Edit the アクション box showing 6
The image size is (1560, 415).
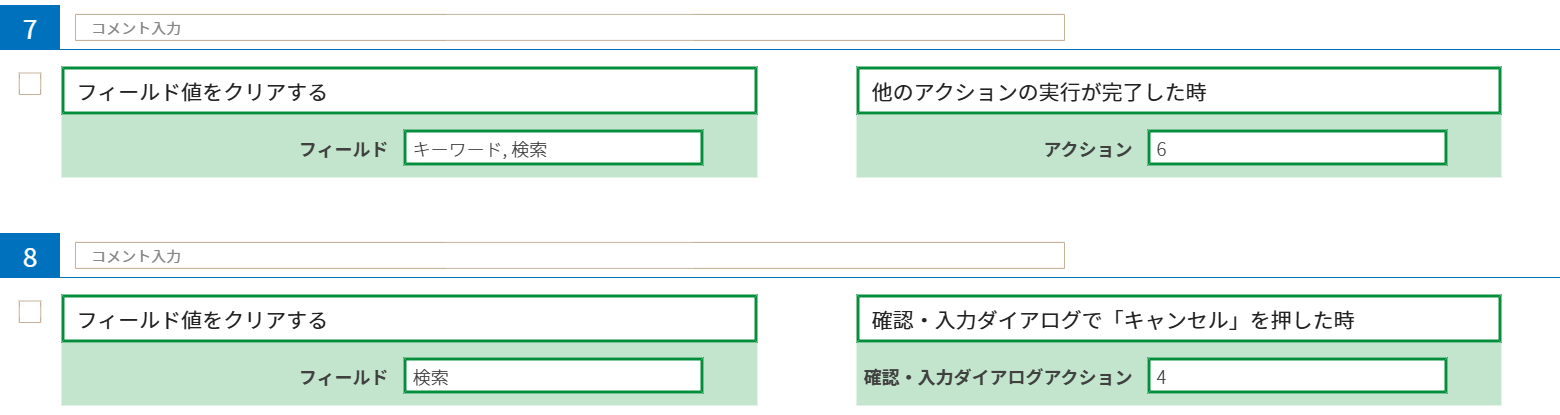1297,148
